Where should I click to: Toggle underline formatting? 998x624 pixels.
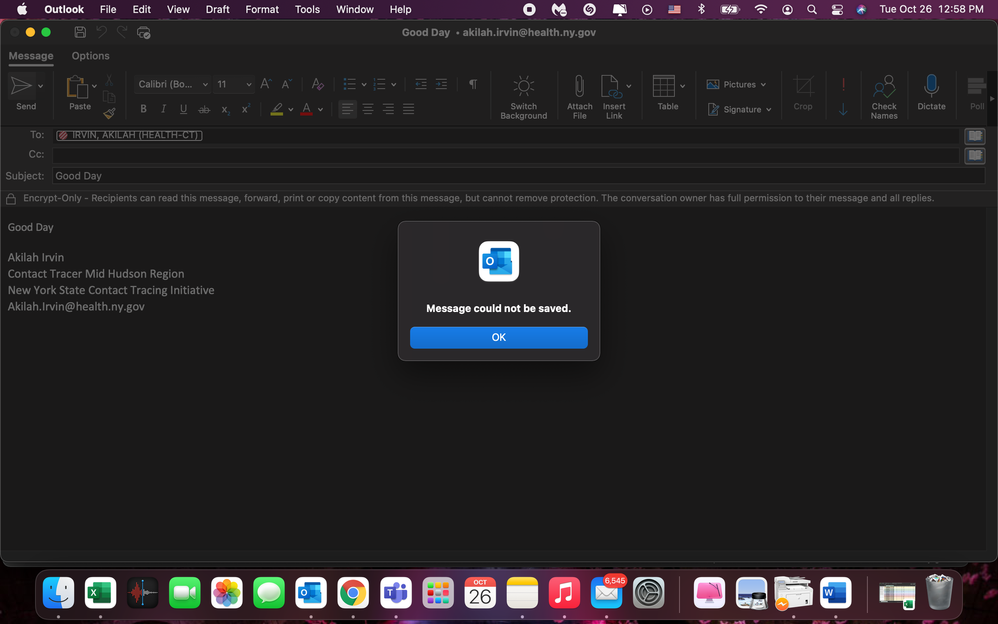183,109
